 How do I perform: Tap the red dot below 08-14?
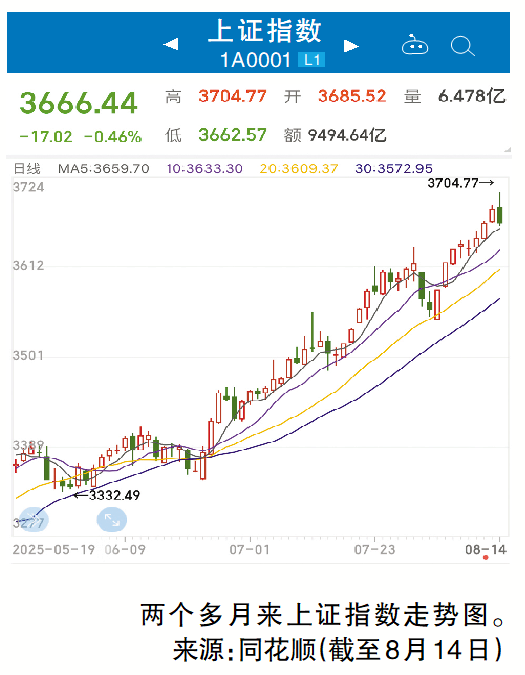click(x=485, y=558)
